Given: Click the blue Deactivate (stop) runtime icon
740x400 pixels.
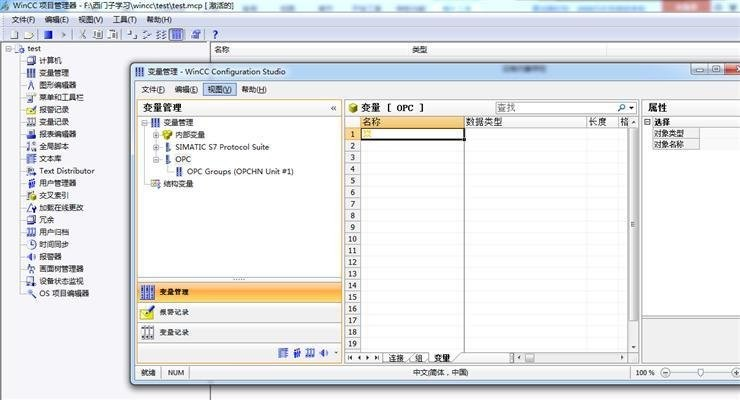Looking at the screenshot, I should [x=48, y=34].
